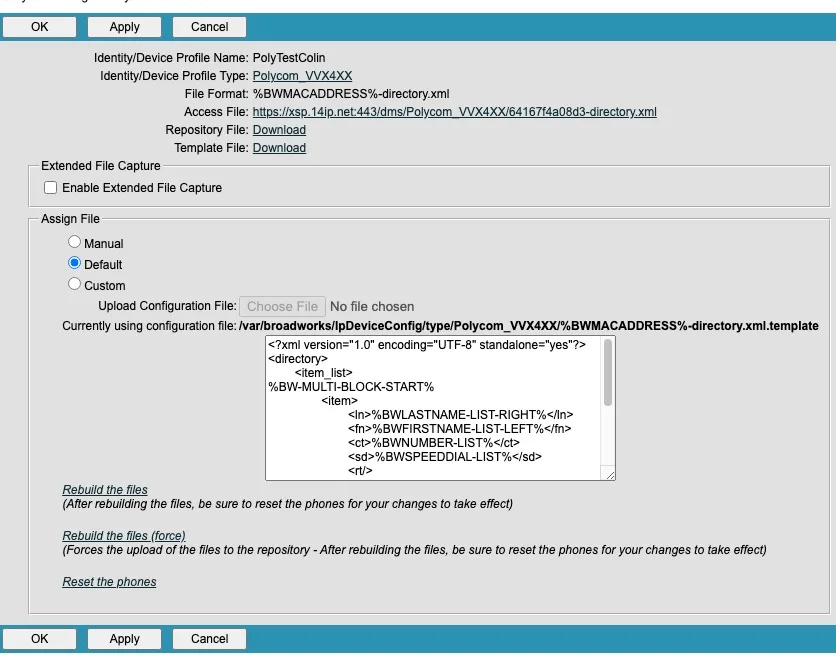Image resolution: width=836 pixels, height=659 pixels.
Task: Open the Polycom_VVX4XX profile type link
Action: point(302,76)
